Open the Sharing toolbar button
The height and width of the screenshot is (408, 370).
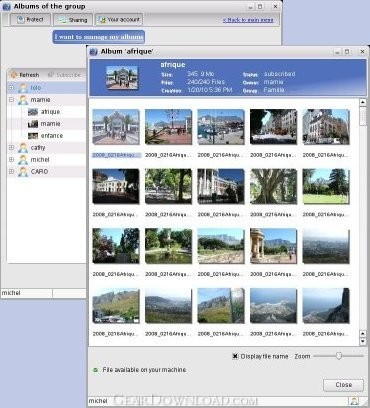click(73, 20)
